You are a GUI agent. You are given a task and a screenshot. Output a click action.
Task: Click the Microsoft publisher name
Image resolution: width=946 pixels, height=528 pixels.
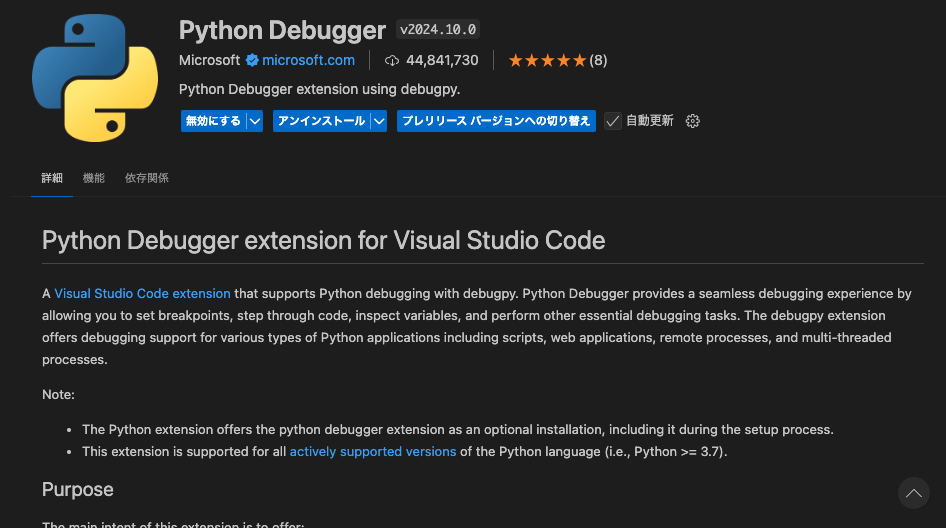[x=209, y=60]
